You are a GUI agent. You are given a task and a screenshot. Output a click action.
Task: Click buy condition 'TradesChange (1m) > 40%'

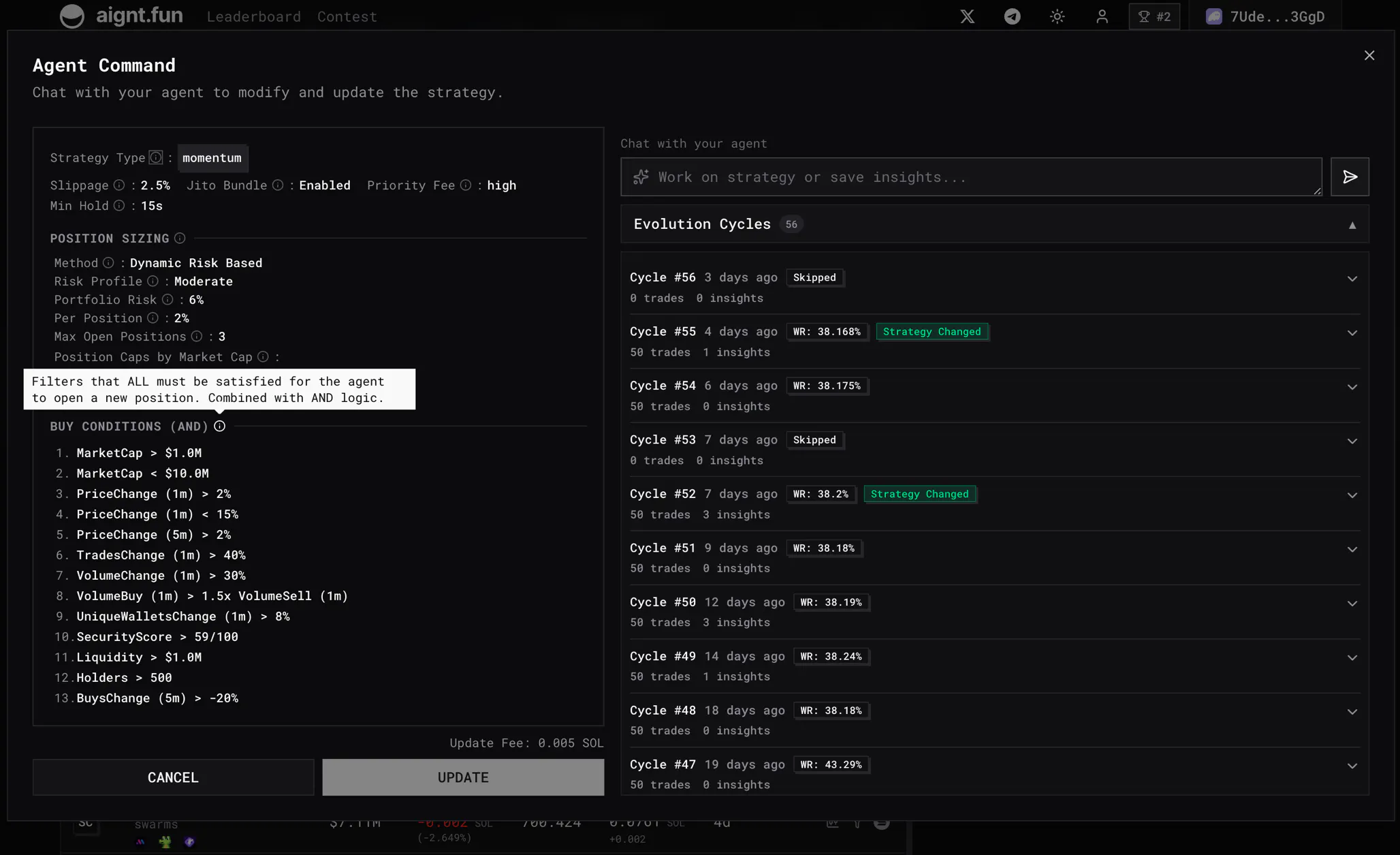161,555
